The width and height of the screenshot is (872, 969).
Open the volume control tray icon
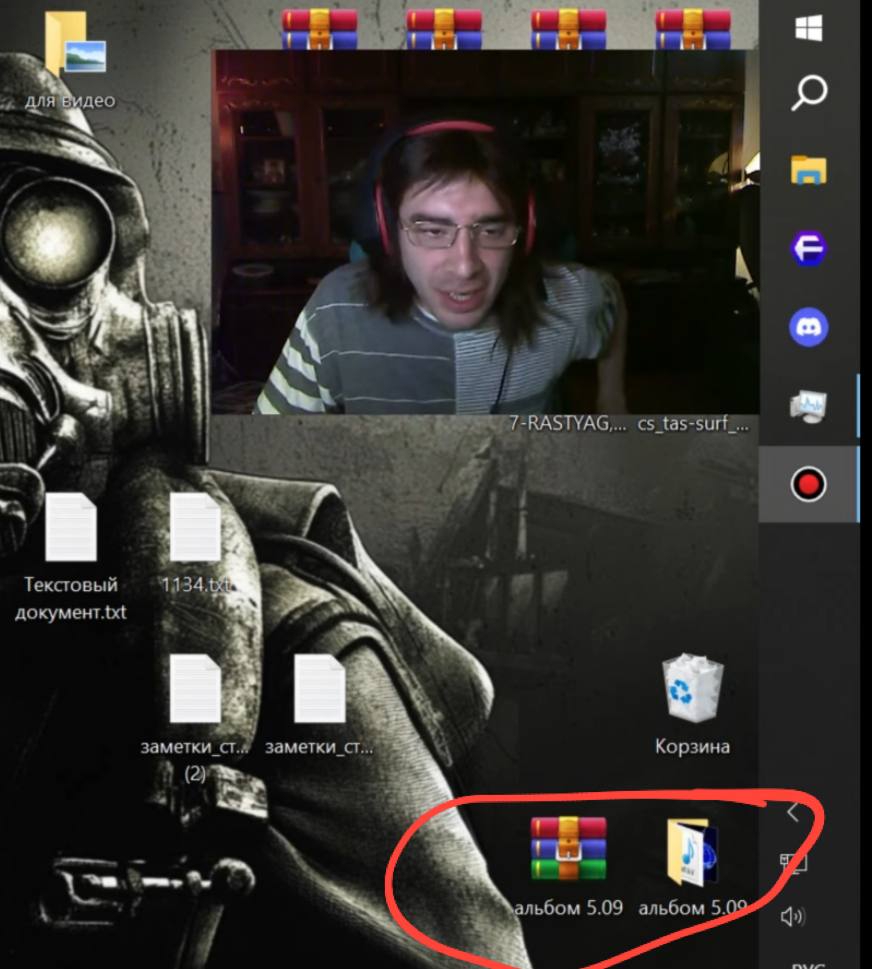point(794,916)
